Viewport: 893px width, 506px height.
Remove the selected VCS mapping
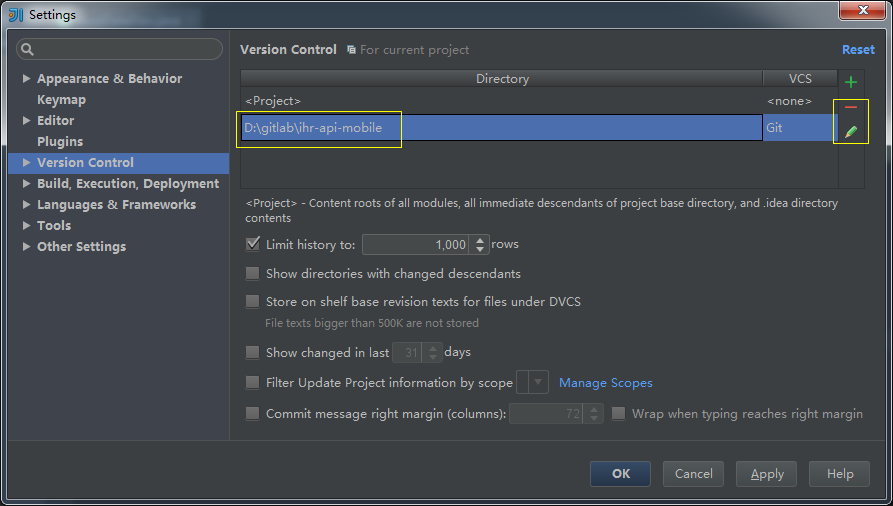851,107
